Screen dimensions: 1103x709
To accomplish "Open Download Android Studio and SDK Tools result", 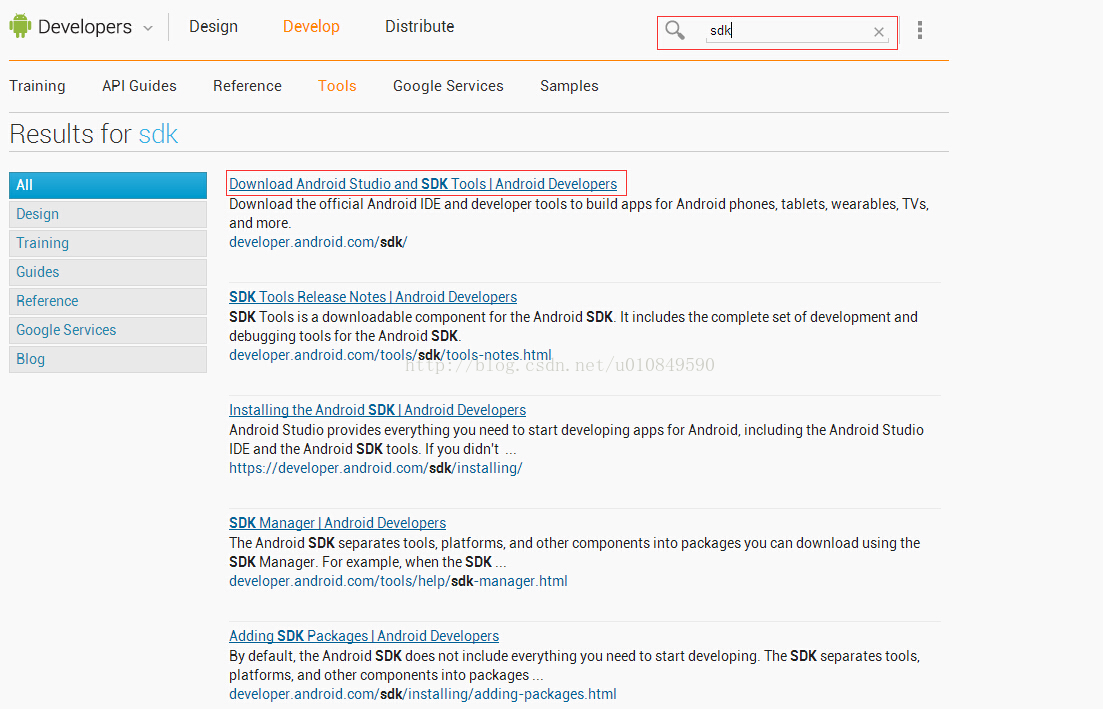I will click(423, 184).
